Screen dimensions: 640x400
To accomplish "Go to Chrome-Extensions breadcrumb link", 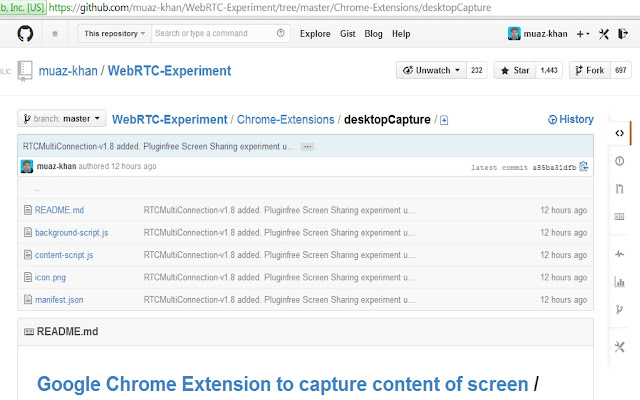I will [x=285, y=120].
